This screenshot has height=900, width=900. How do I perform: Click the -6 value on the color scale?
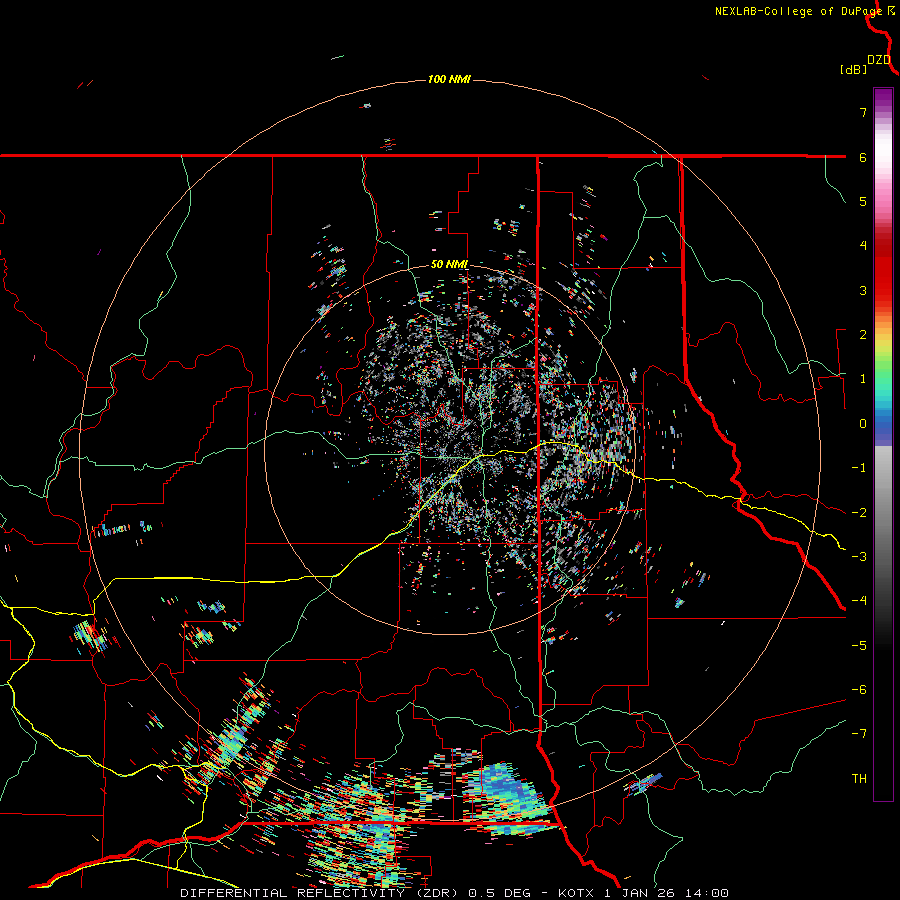pos(859,690)
